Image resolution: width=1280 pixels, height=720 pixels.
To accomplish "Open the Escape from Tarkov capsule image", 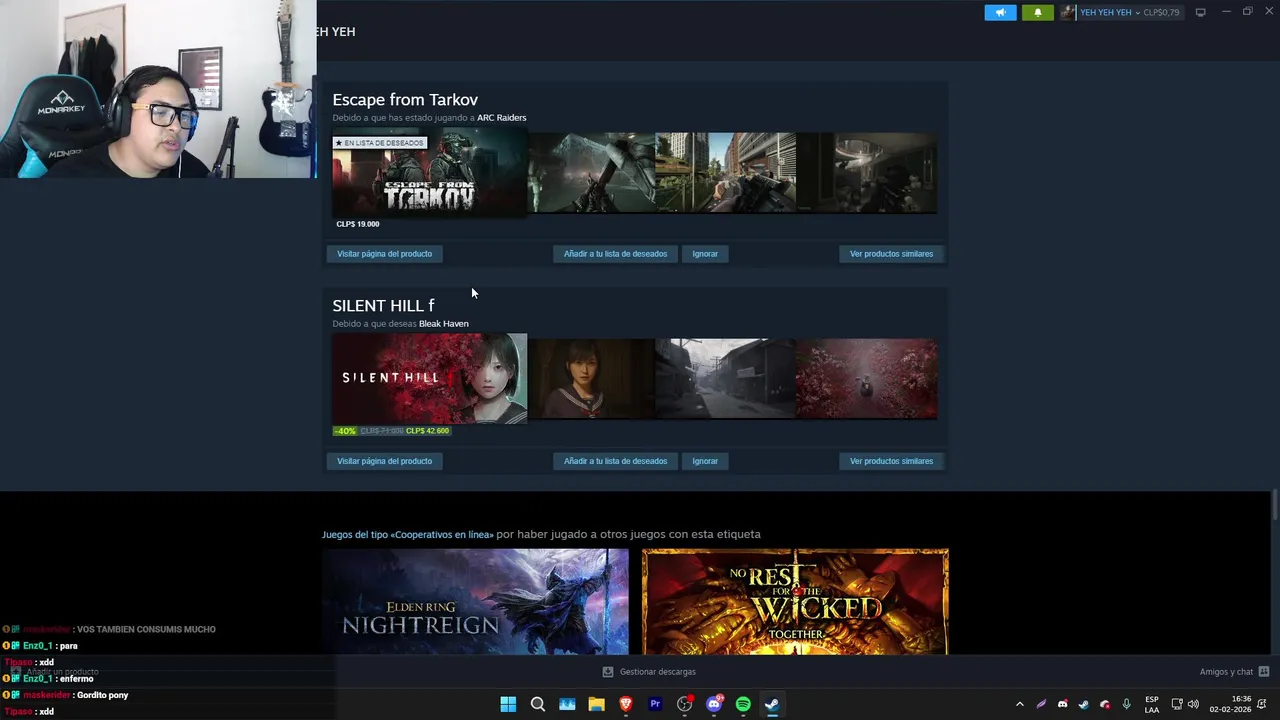I will point(429,174).
